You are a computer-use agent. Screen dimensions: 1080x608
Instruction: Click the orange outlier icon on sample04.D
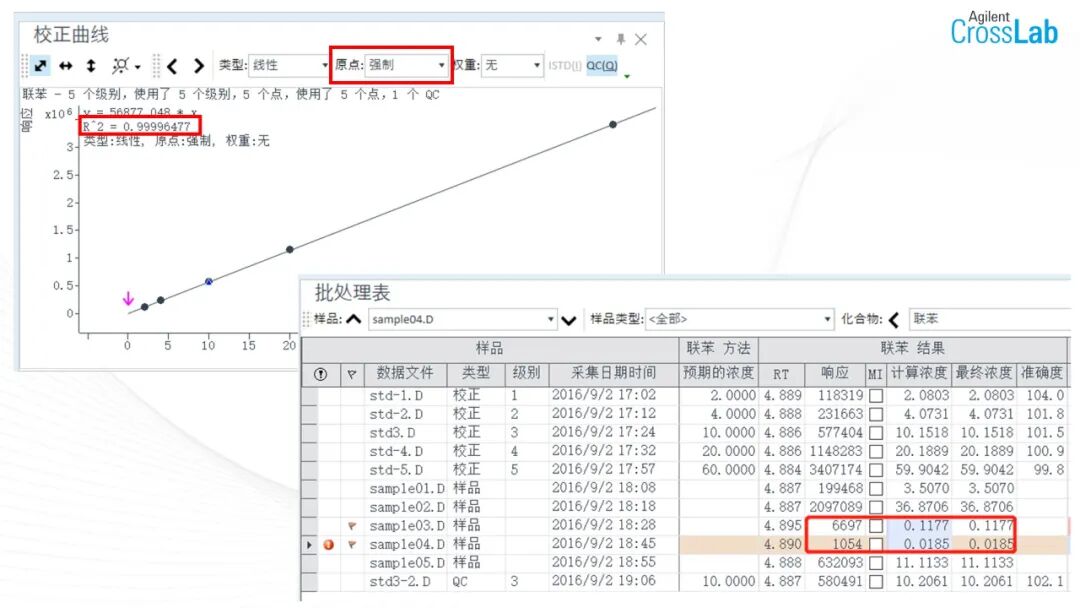click(329, 545)
